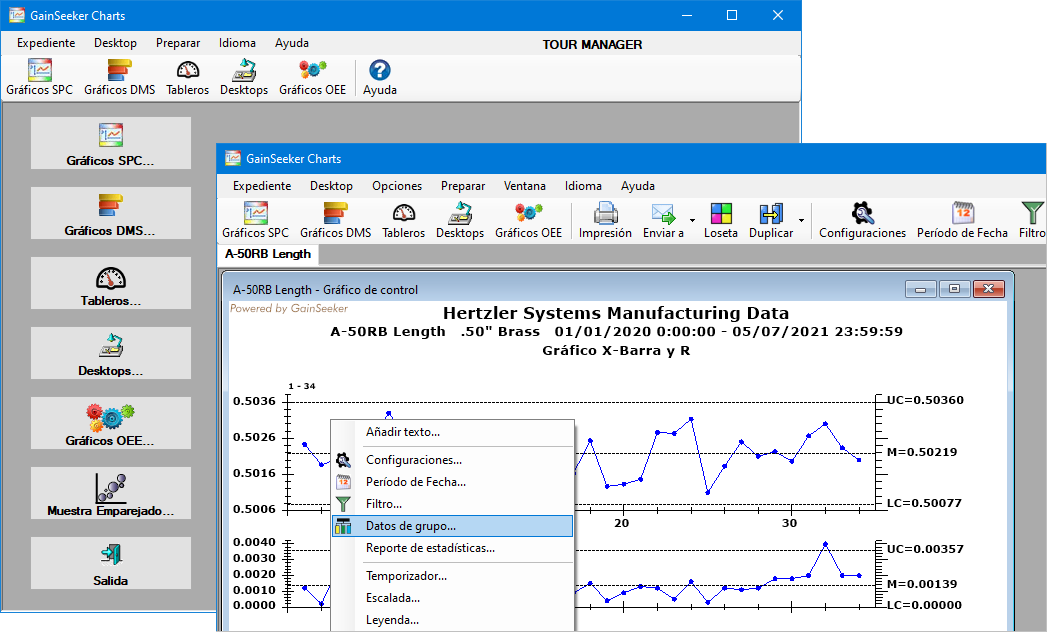
Task: Open Período de Fecha calendar icon
Action: coord(963,213)
